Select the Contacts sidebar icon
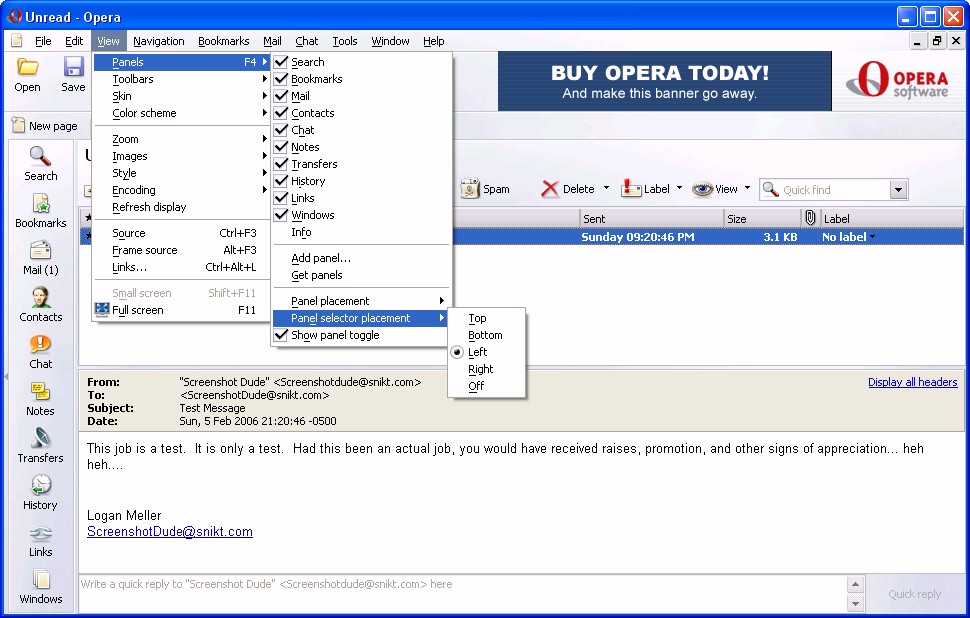The image size is (970, 618). tap(41, 304)
